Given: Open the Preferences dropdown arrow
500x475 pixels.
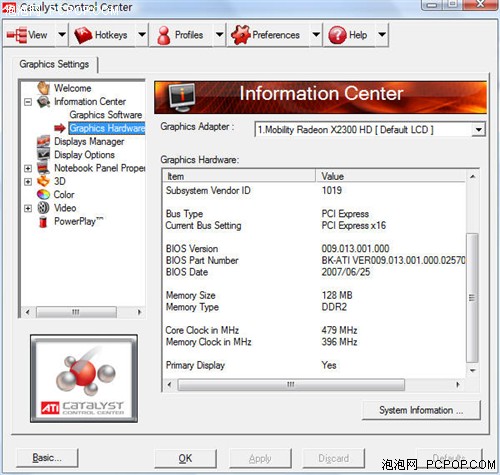Looking at the screenshot, I should (316, 34).
